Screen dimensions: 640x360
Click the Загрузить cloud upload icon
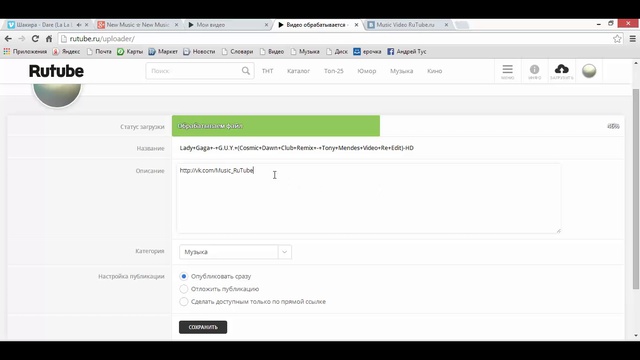tap(562, 71)
